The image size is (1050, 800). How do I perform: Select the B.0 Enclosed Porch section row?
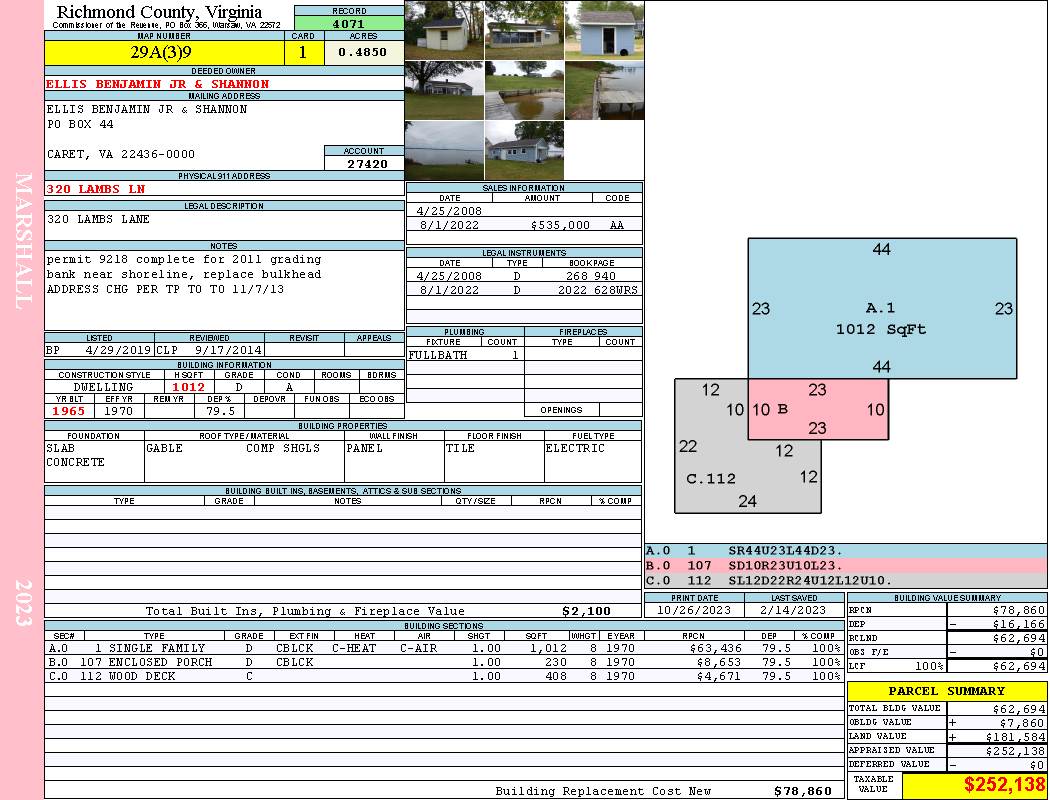[444, 662]
